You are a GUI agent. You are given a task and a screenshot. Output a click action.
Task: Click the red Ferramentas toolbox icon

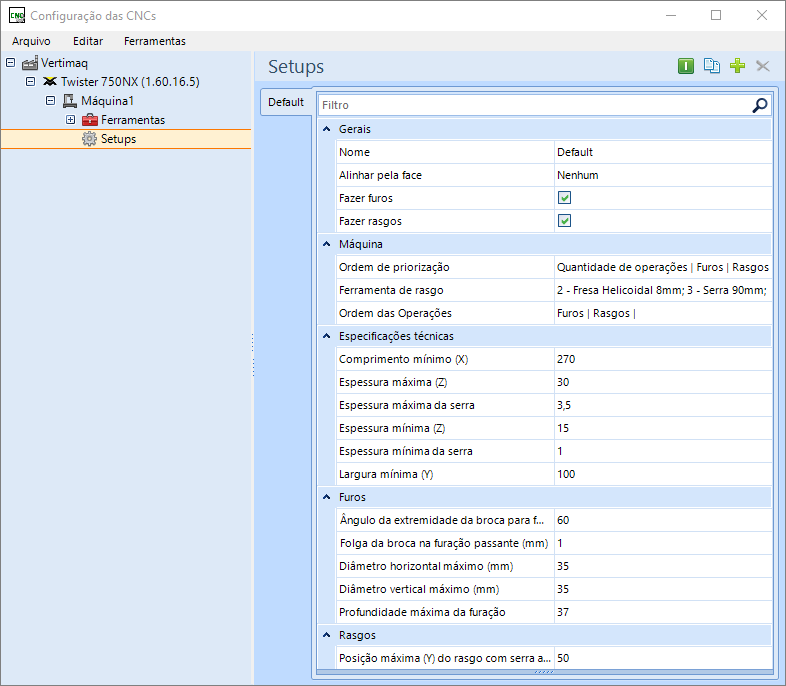click(90, 120)
